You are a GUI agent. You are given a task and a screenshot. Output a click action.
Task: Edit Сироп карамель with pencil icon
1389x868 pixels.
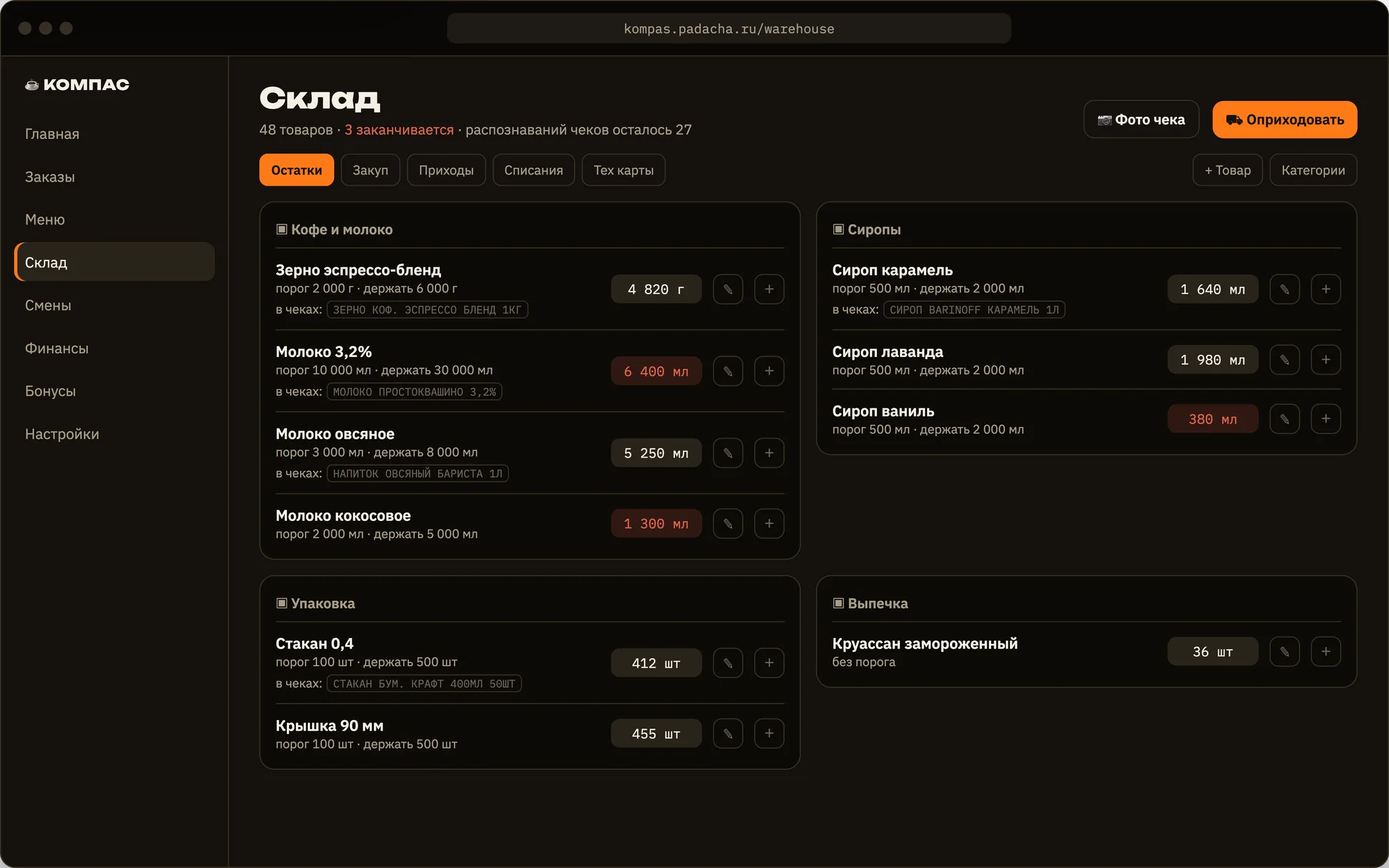(1285, 290)
